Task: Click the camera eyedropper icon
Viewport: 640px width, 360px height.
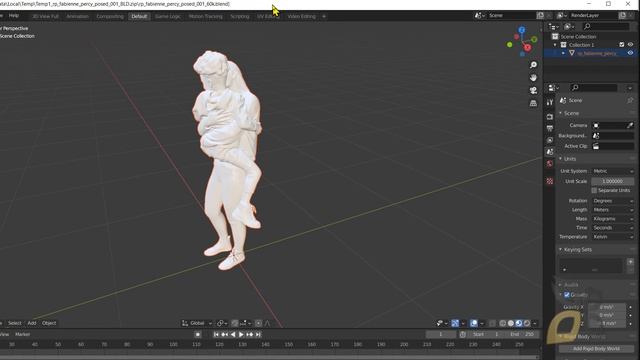Action: (630, 125)
